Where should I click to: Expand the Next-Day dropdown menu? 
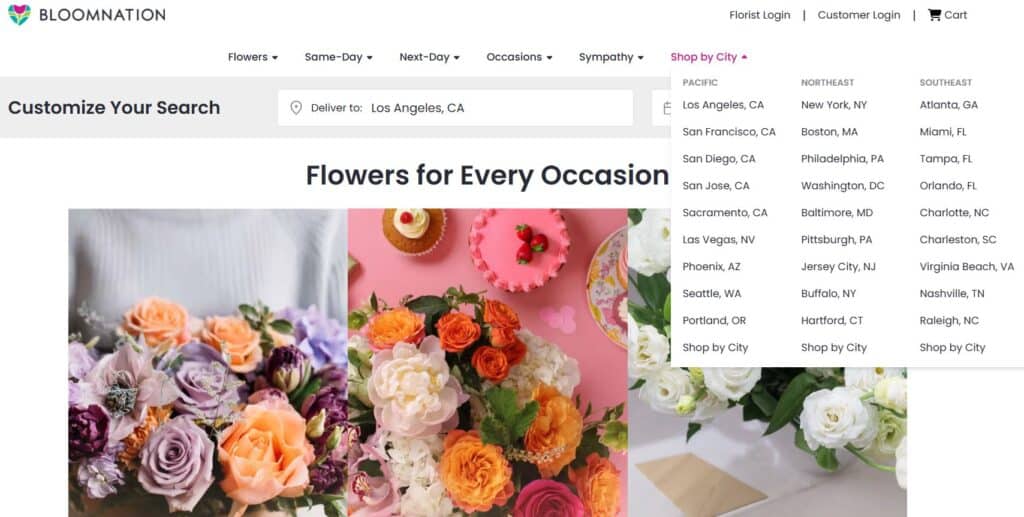[x=429, y=57]
